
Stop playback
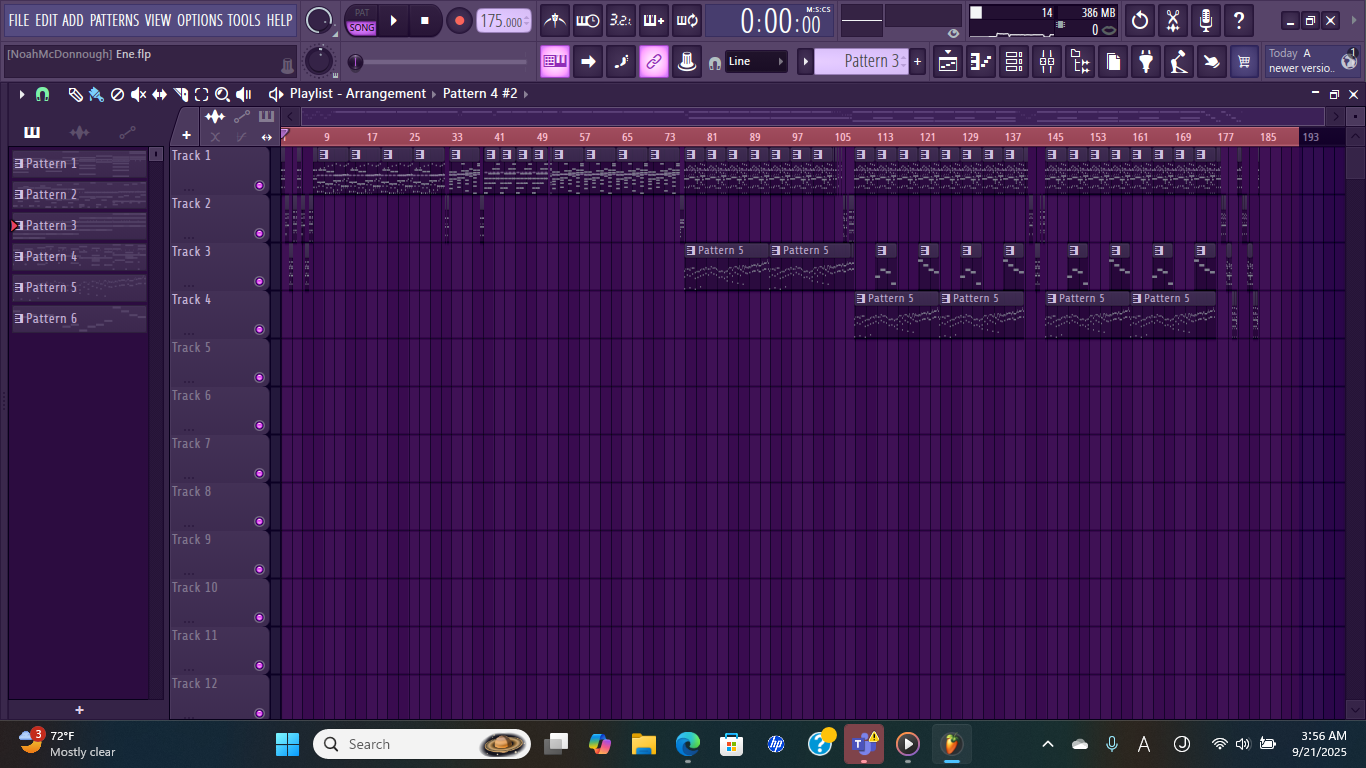click(425, 20)
